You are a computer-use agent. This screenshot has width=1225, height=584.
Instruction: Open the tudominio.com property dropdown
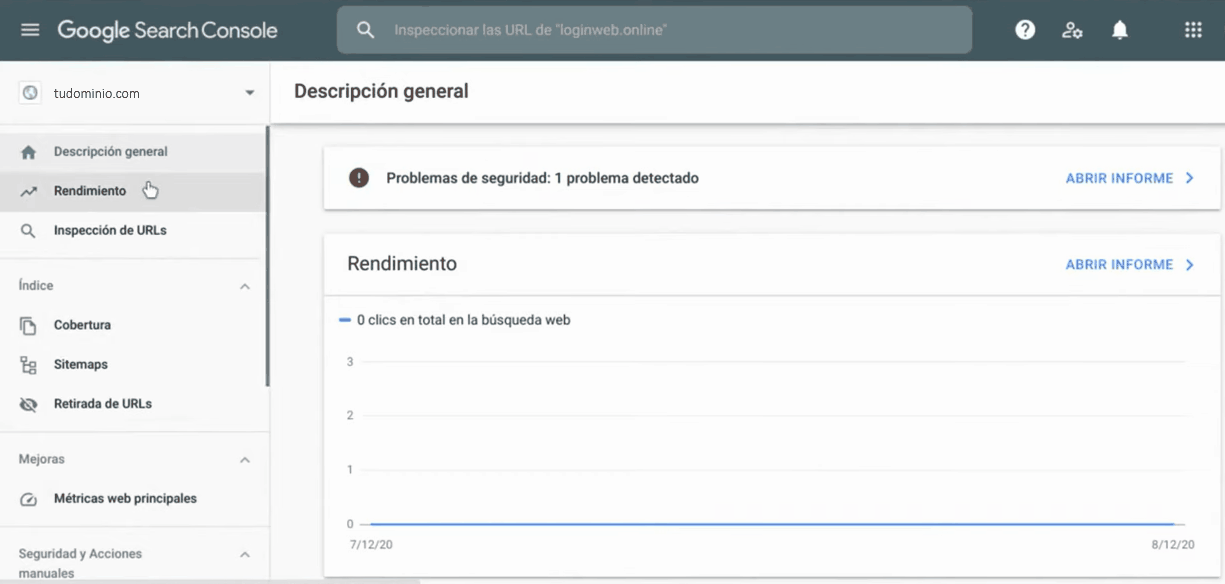(x=249, y=93)
